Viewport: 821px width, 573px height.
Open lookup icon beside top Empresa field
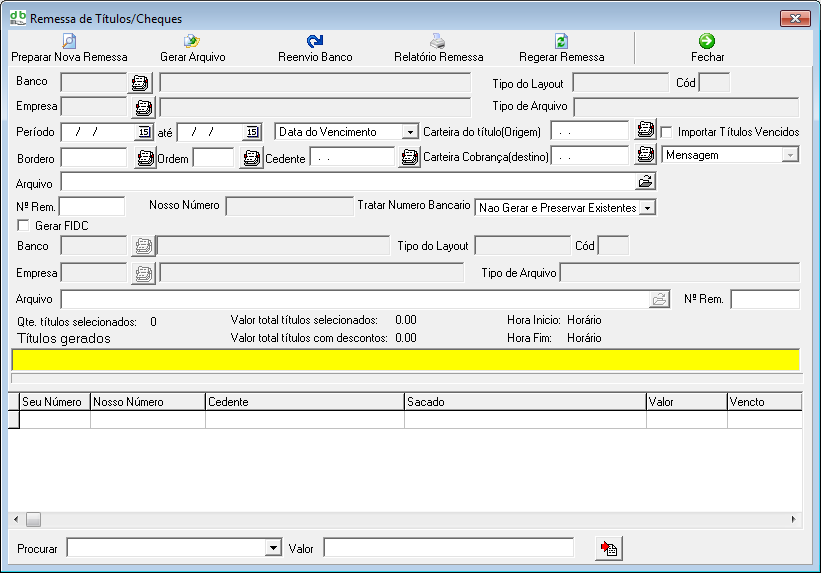pyautogui.click(x=143, y=107)
